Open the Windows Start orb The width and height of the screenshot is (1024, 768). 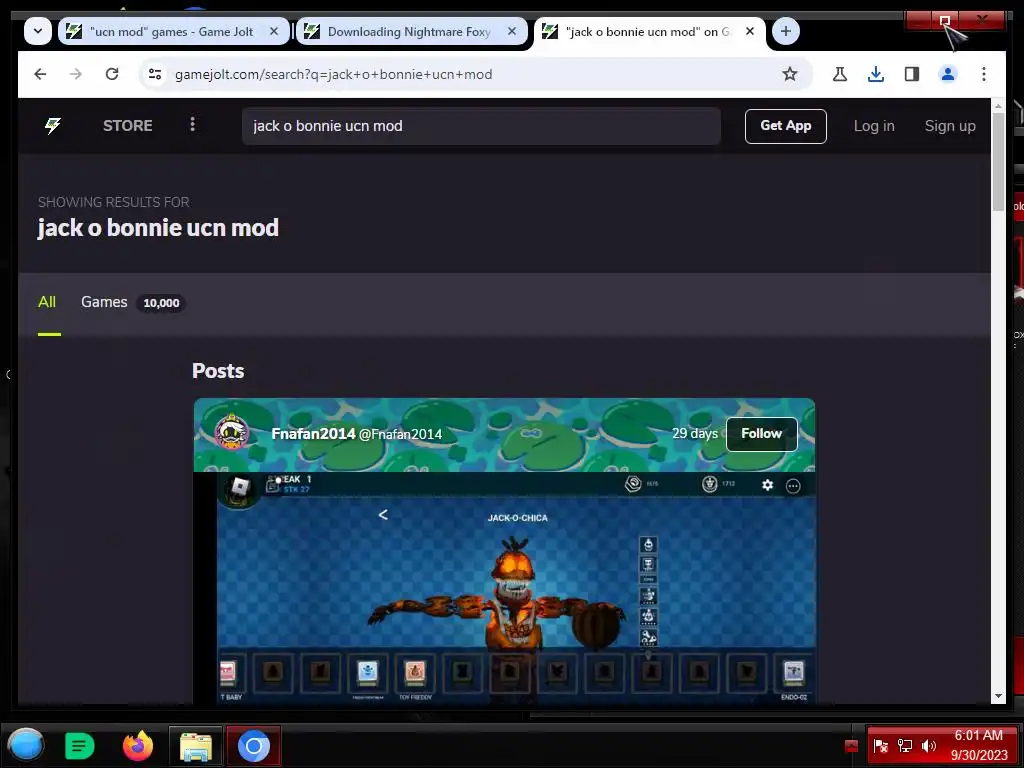coord(25,745)
